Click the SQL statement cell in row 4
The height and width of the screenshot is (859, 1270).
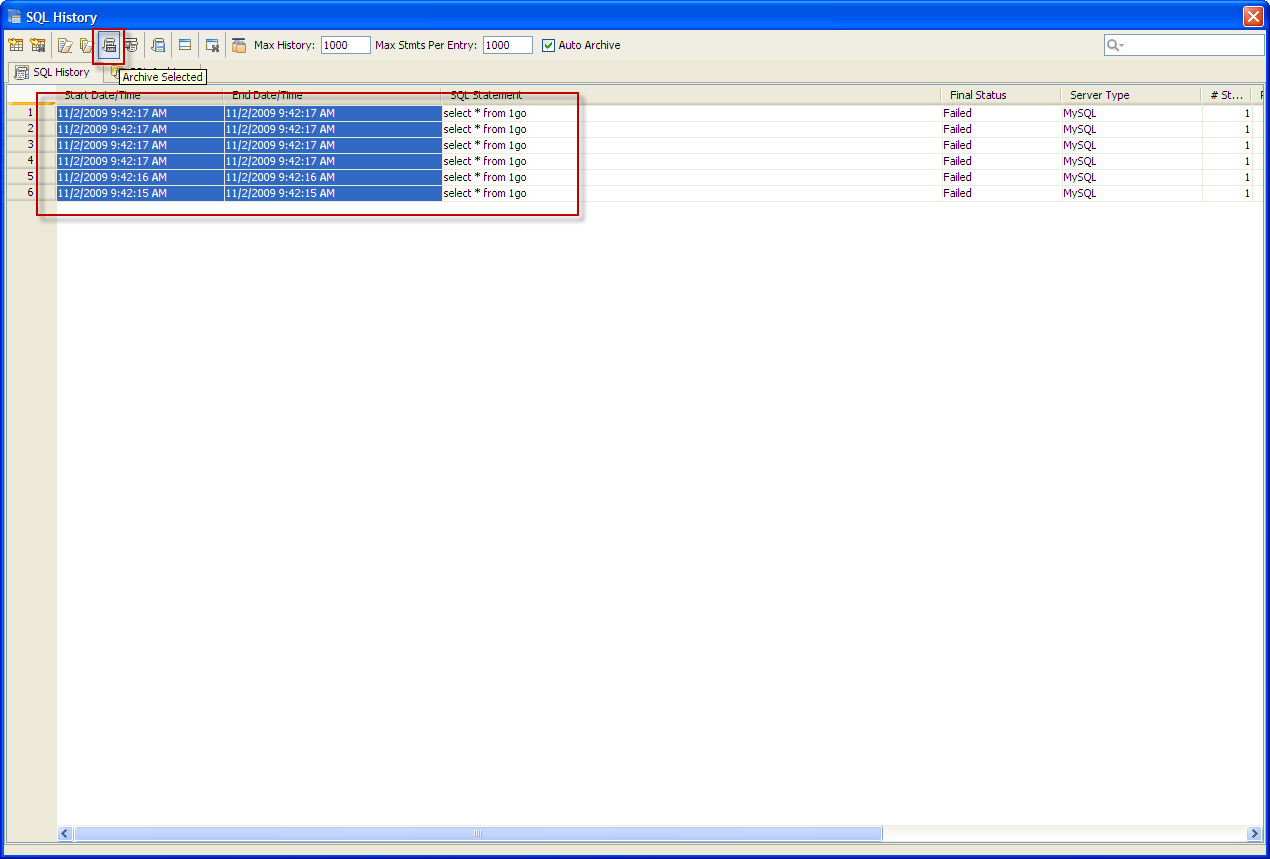click(x=691, y=161)
